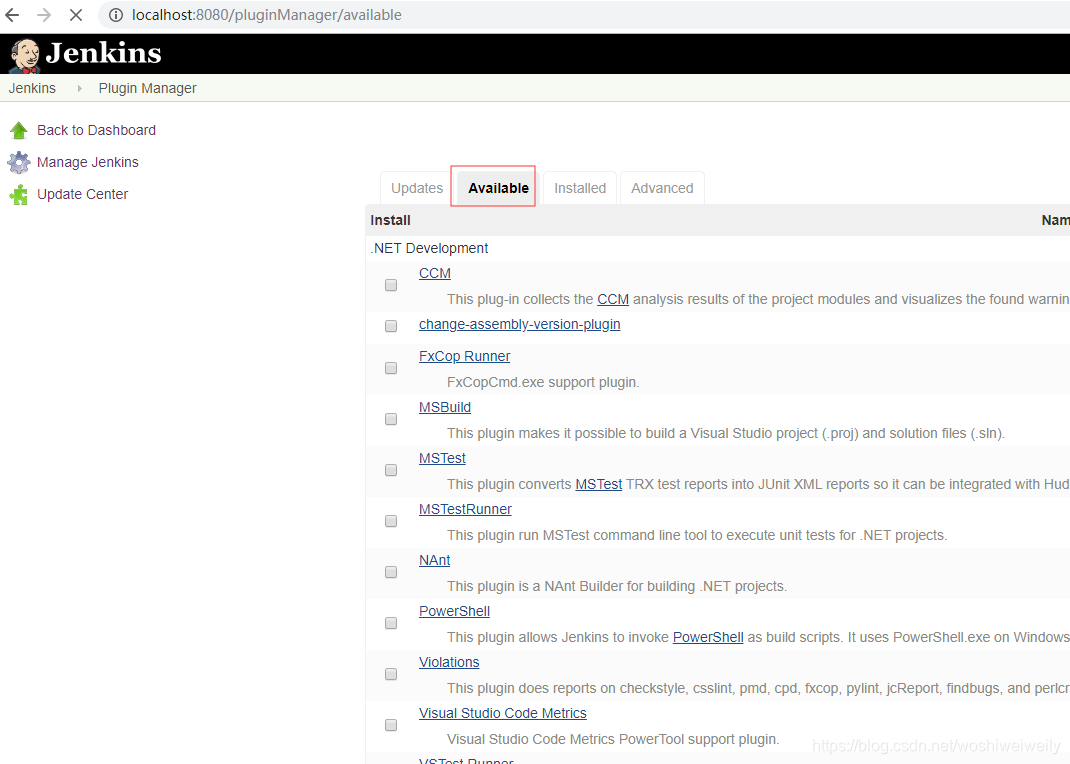Viewport: 1070px width, 764px height.
Task: Open the Violations plugin link
Action: point(449,662)
